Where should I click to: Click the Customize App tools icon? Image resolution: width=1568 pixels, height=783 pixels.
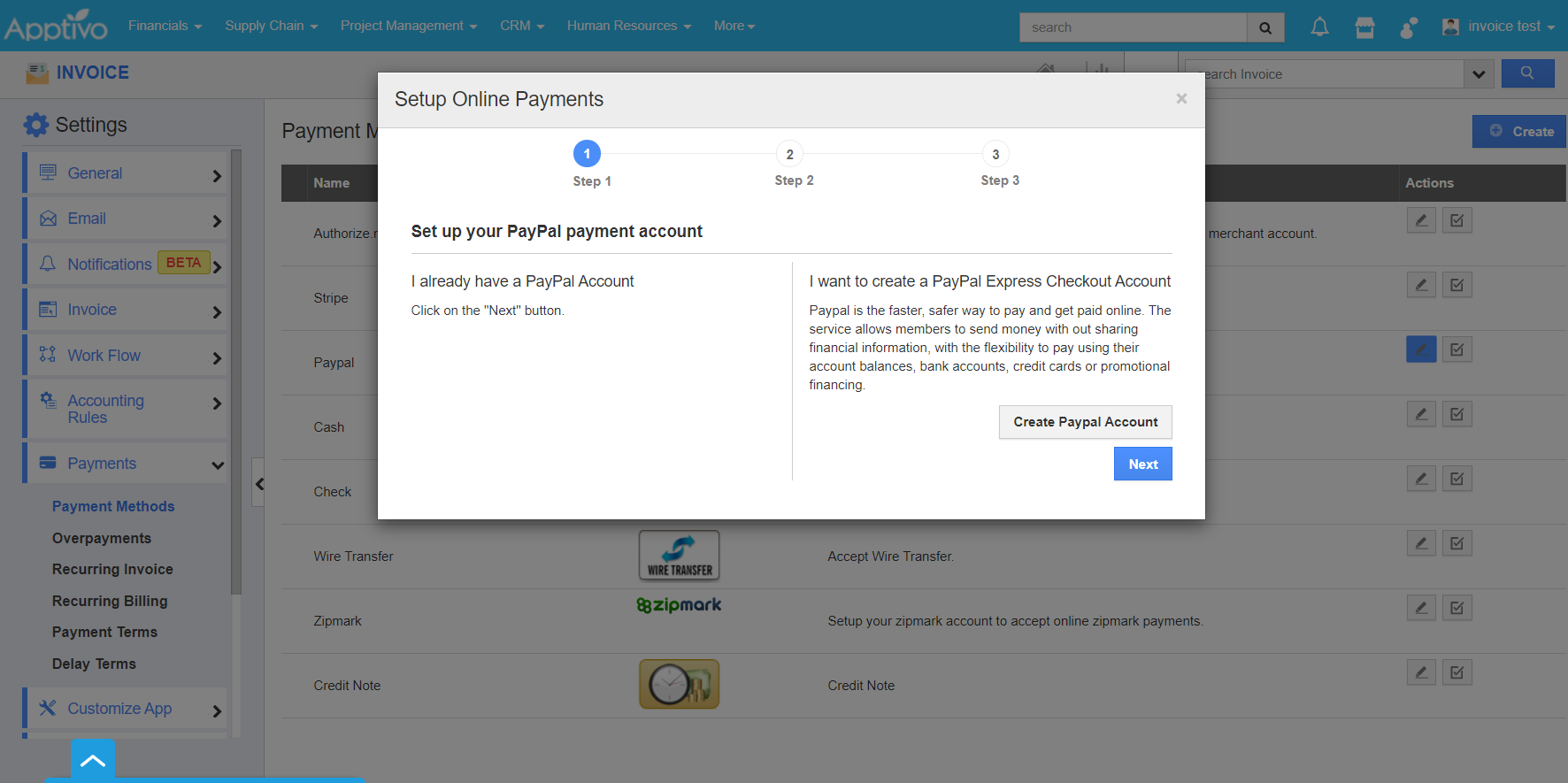[48, 708]
